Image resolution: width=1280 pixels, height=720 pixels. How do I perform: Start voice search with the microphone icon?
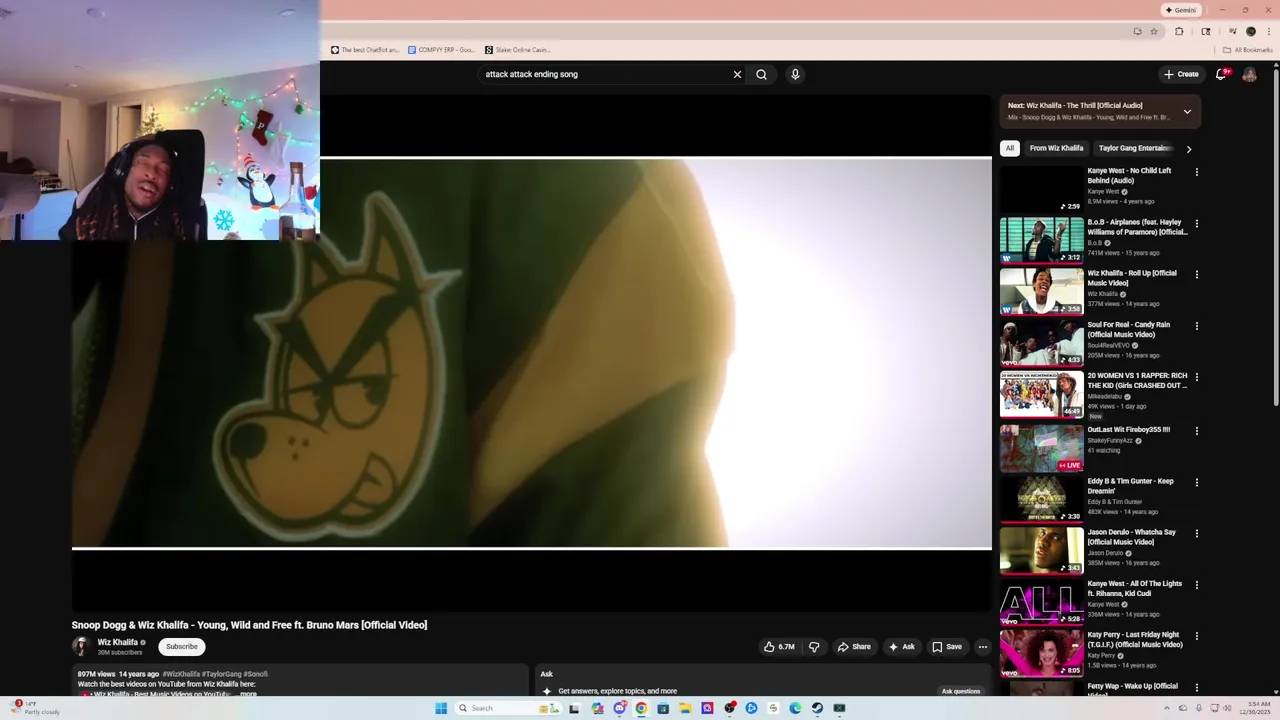click(795, 74)
